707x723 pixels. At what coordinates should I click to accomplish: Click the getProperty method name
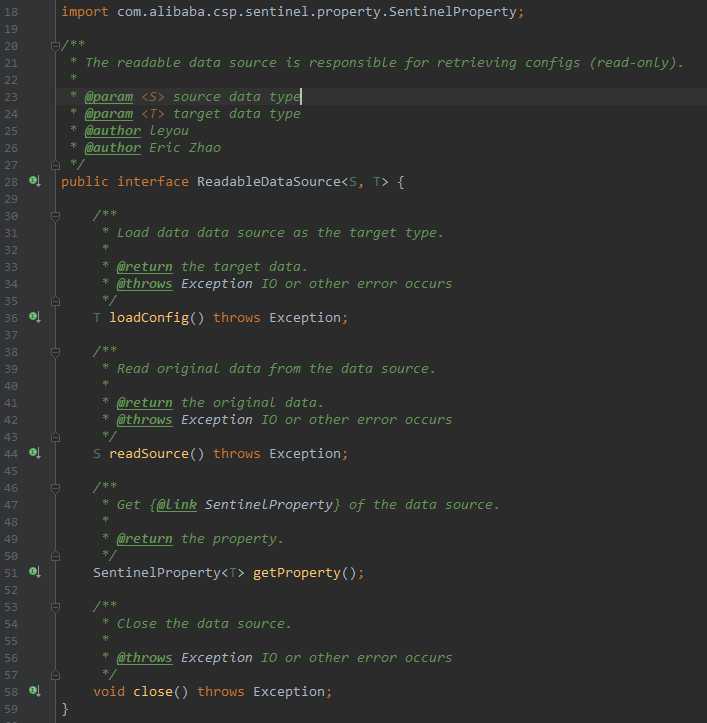(297, 573)
